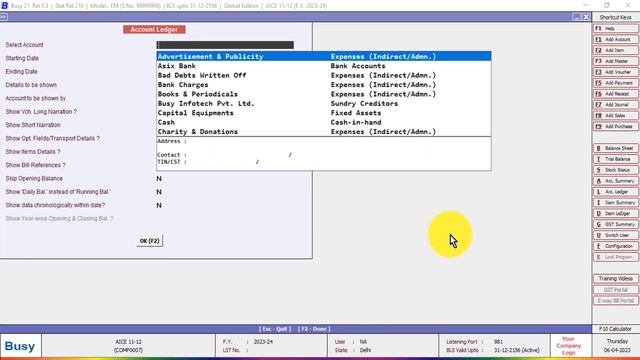Open the E-way Bill Portal button
Screen dimensions: 640x360
click(616, 301)
